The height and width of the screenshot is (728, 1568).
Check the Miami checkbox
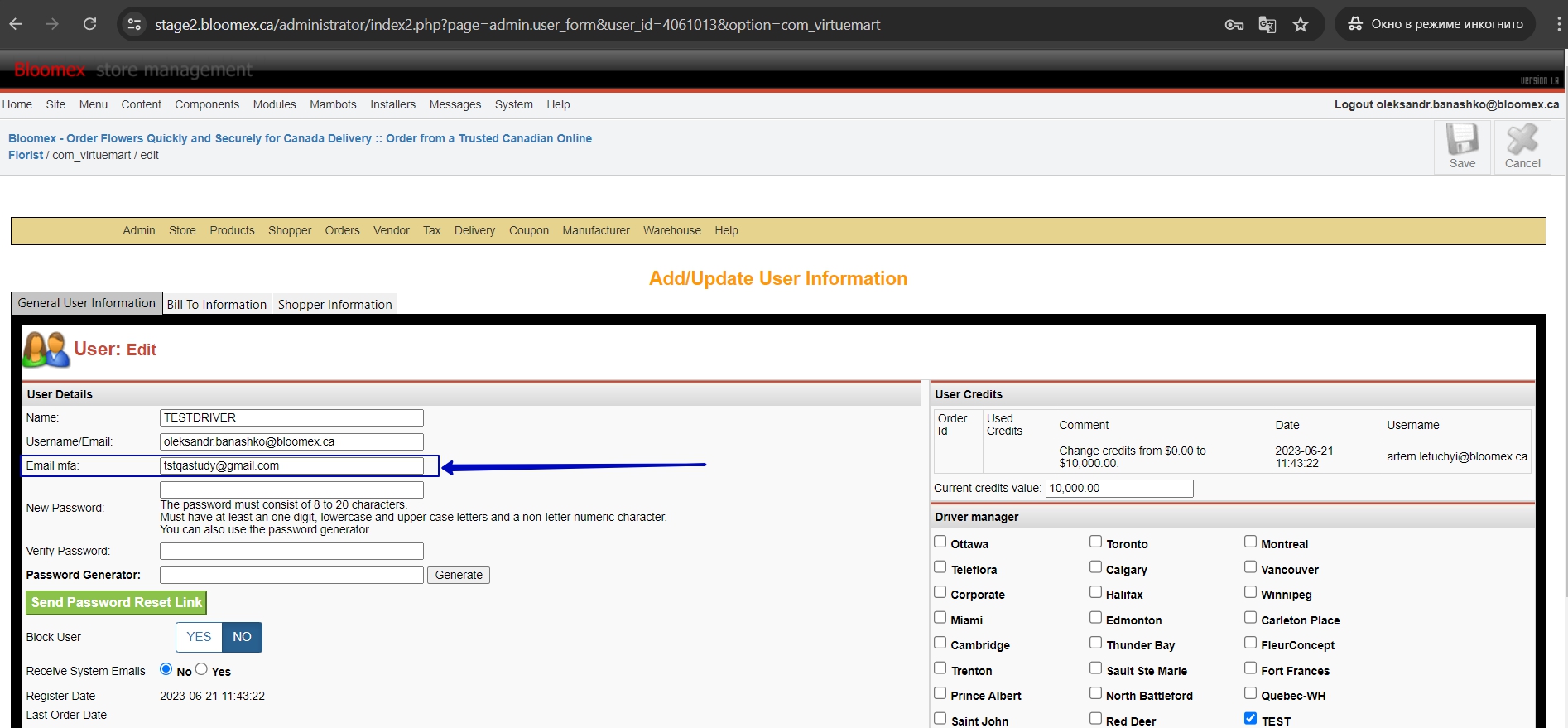pos(940,618)
